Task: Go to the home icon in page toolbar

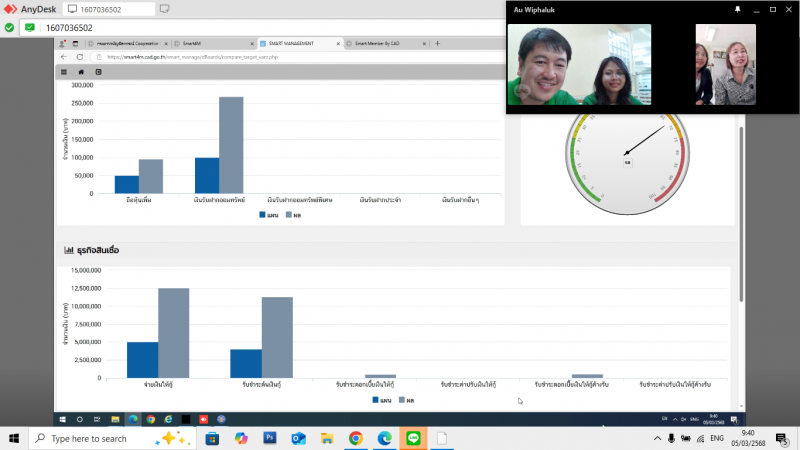Action: [x=81, y=72]
